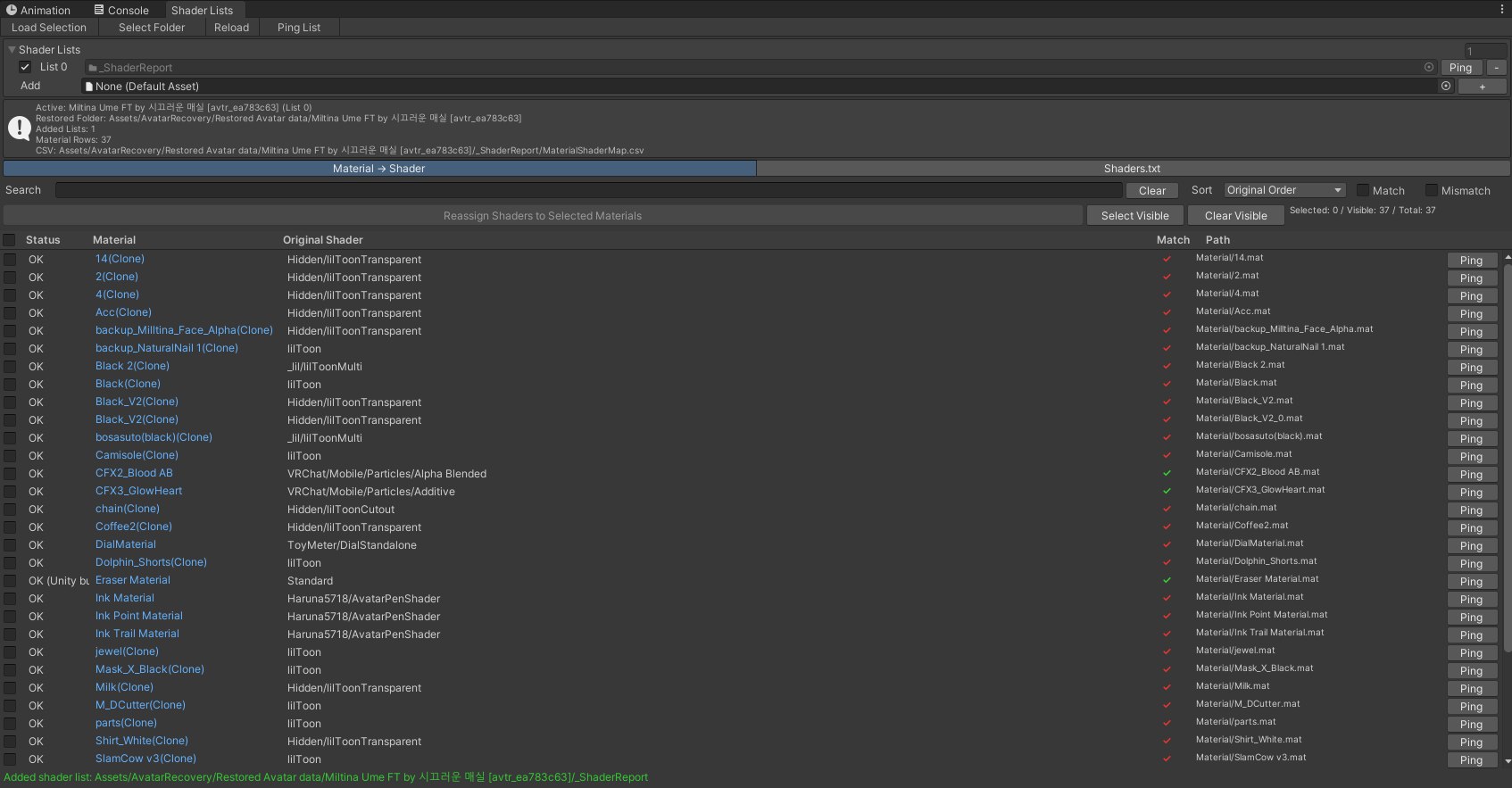This screenshot has height=788, width=1512.
Task: Click the scrollbar down arrow of the material list
Action: click(1508, 761)
